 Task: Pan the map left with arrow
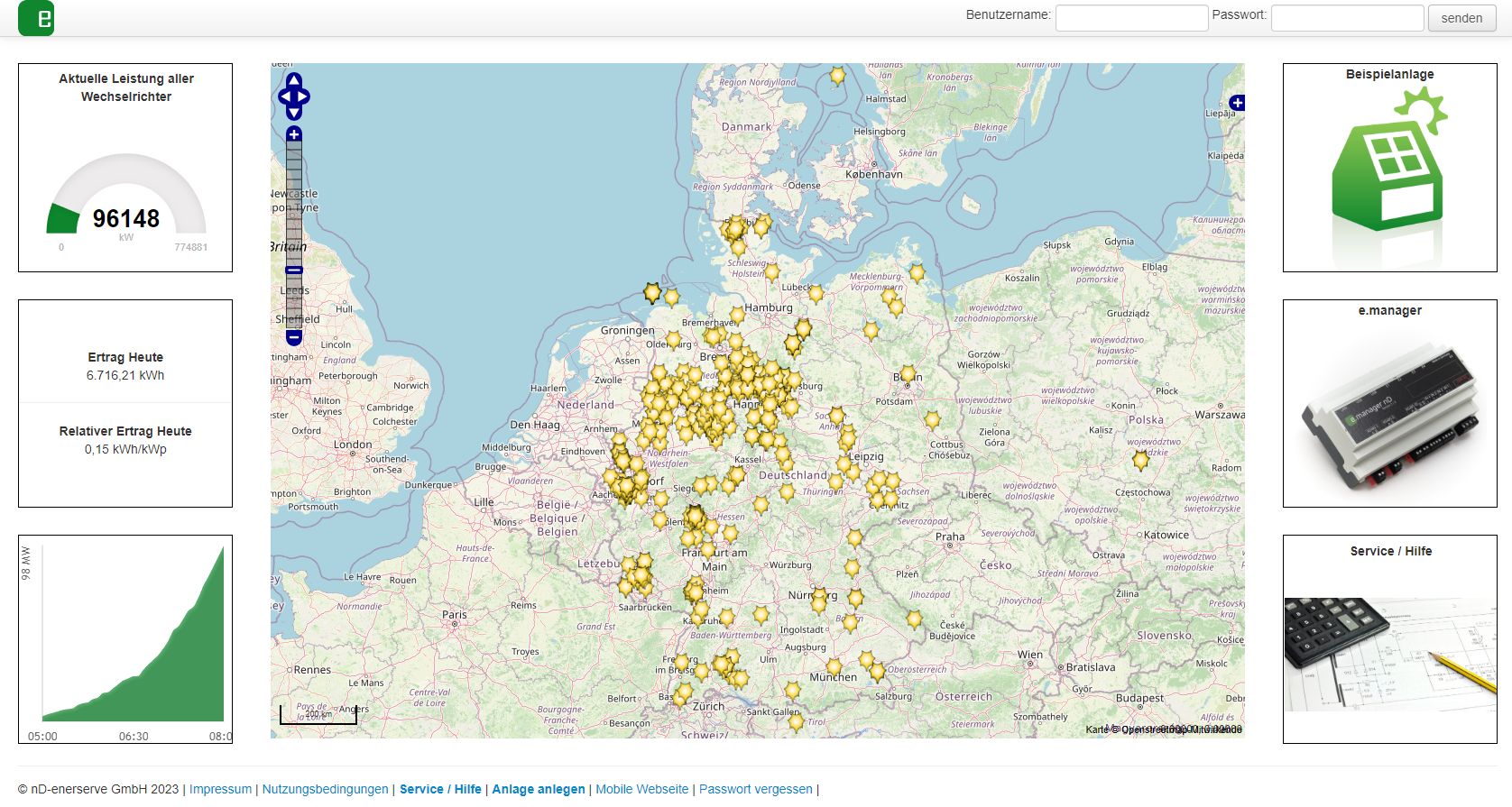click(284, 96)
